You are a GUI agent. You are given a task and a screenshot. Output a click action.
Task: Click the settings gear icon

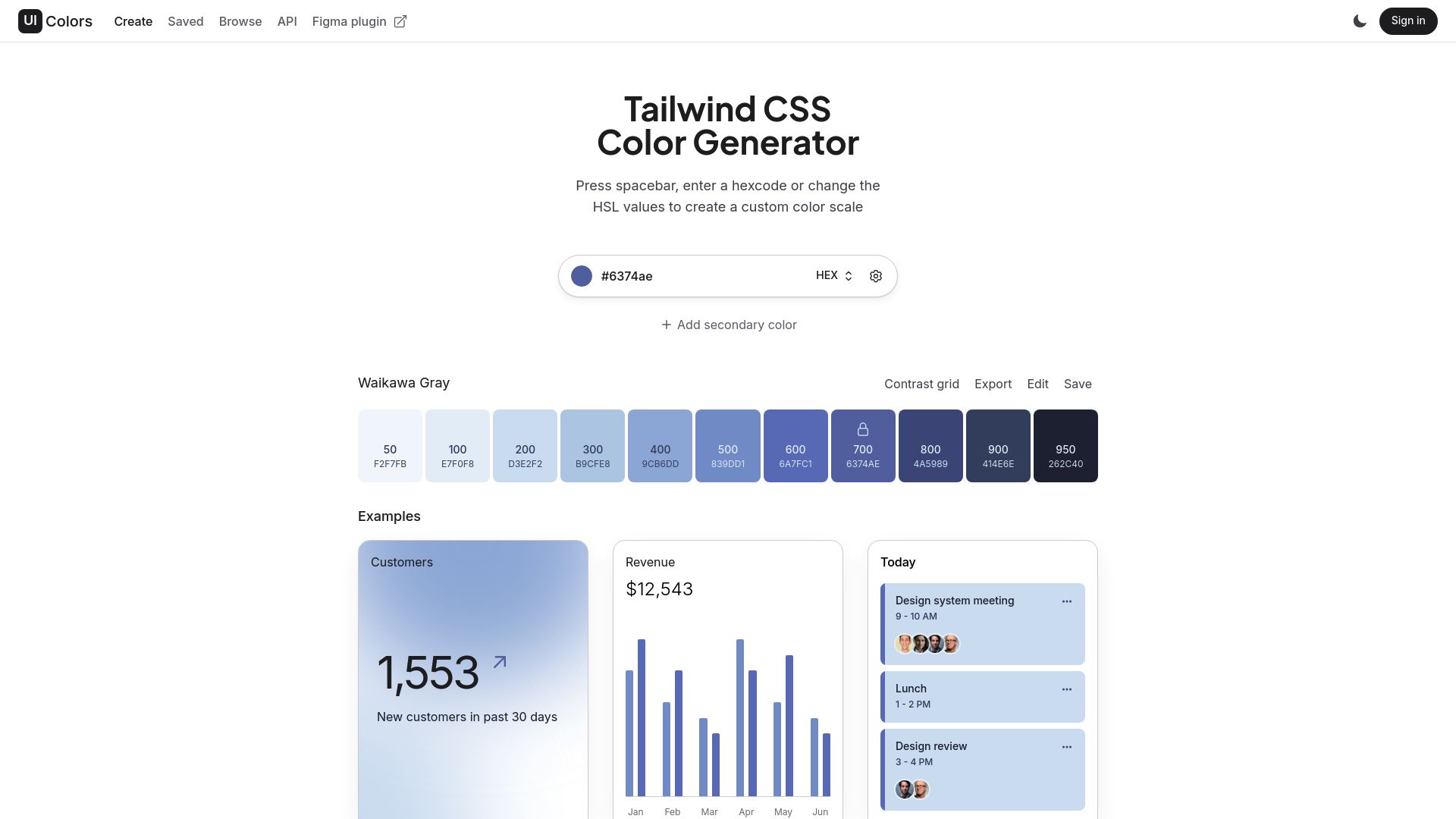(x=876, y=275)
